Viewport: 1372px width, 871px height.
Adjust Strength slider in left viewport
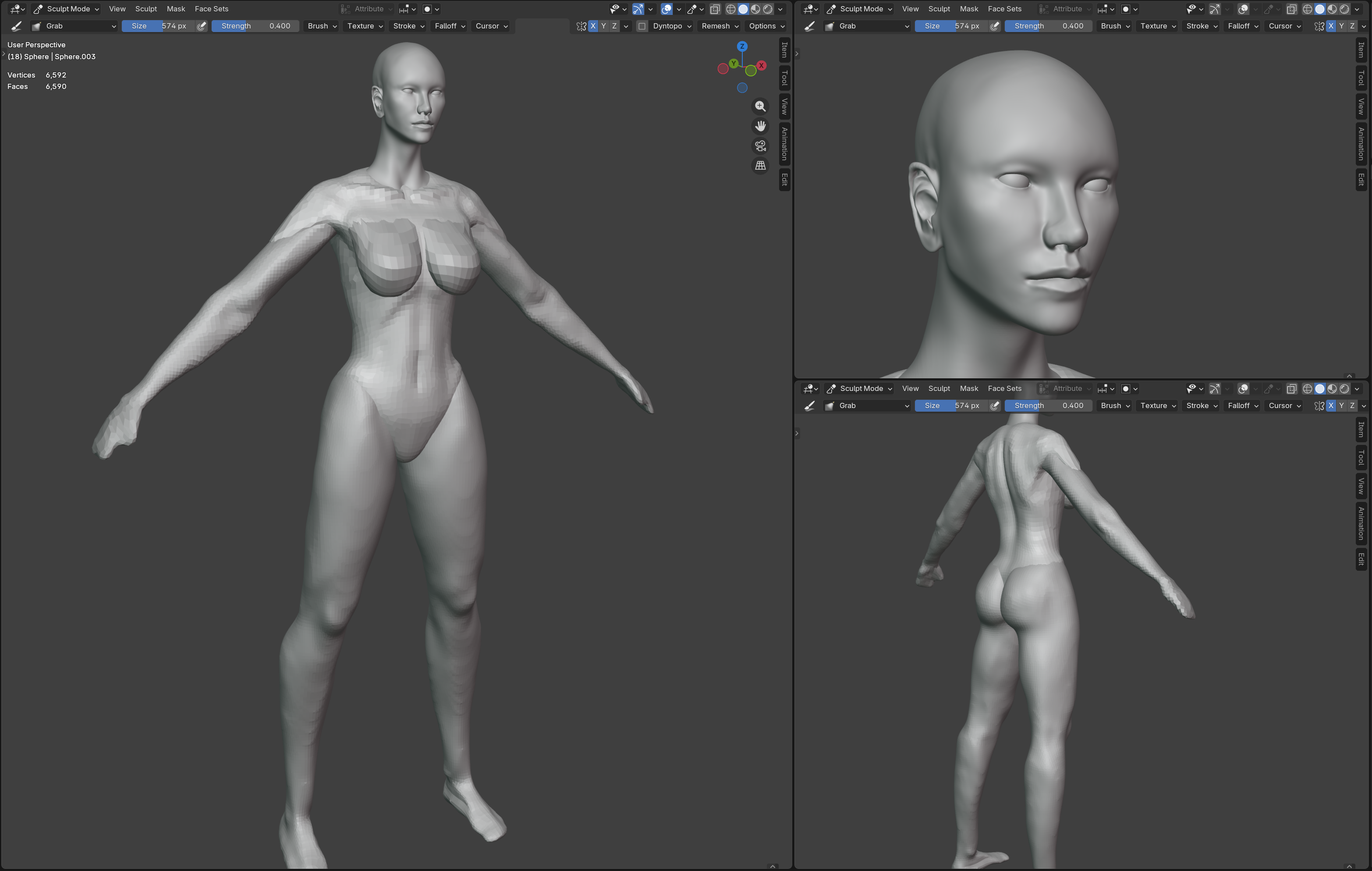pos(255,26)
